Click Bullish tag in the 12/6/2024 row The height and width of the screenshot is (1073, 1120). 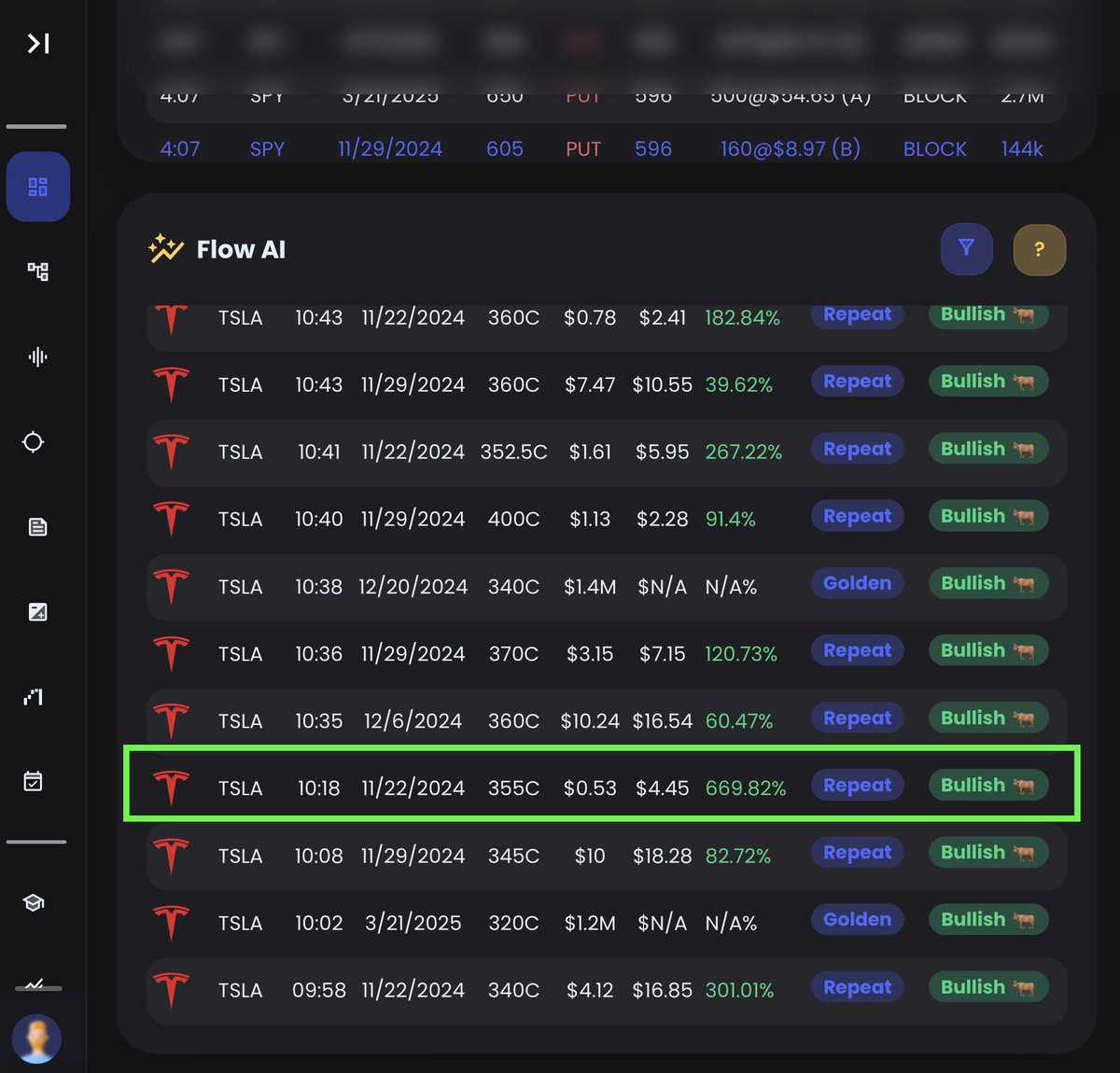988,718
